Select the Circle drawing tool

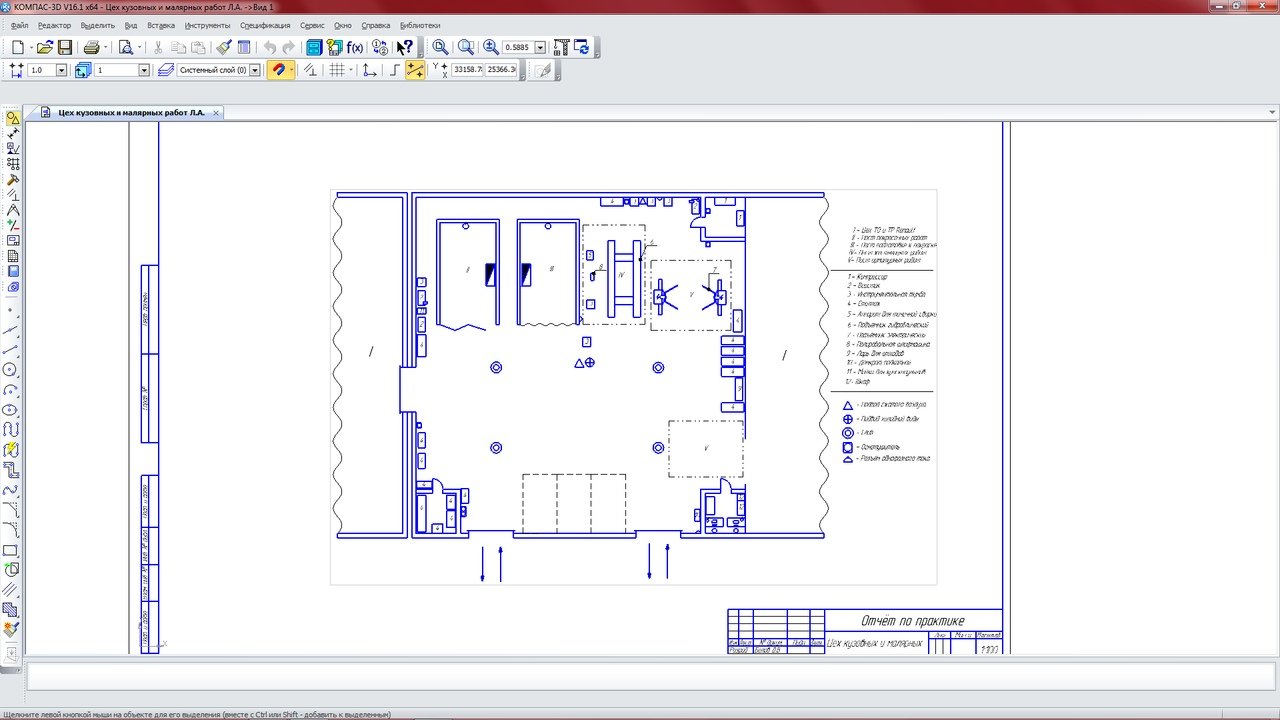pos(11,369)
